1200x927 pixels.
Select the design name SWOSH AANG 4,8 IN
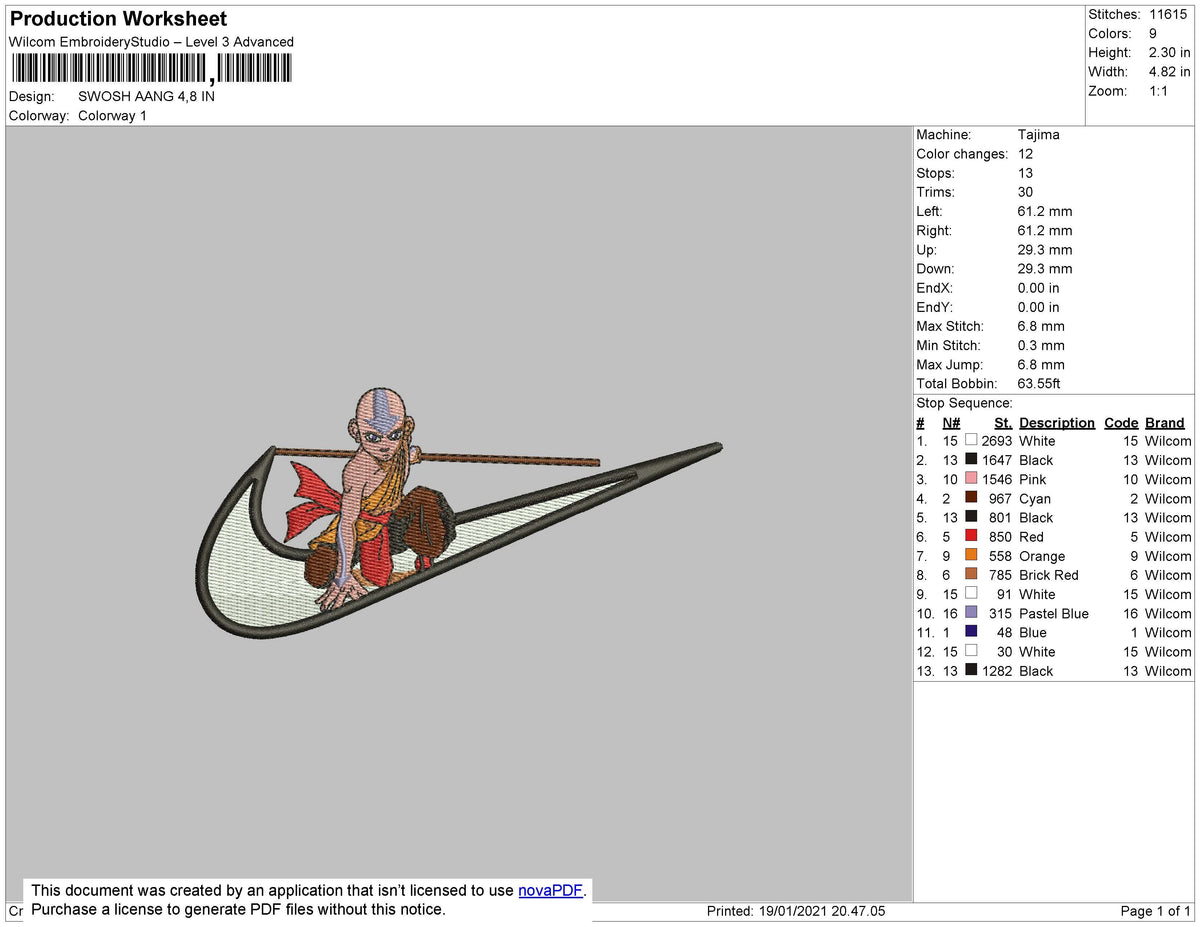click(147, 96)
